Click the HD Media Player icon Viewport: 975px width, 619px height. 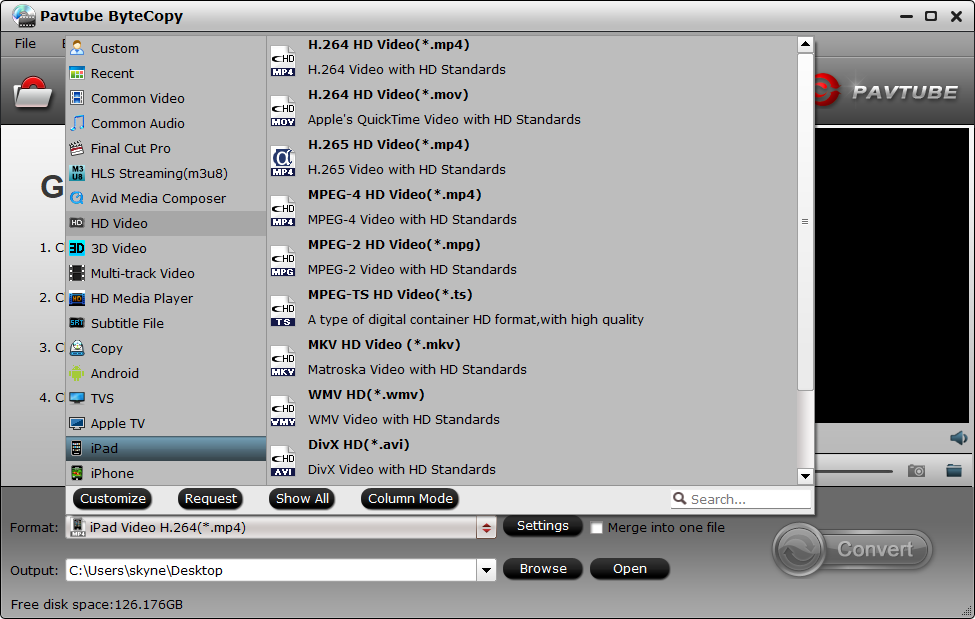pos(77,298)
